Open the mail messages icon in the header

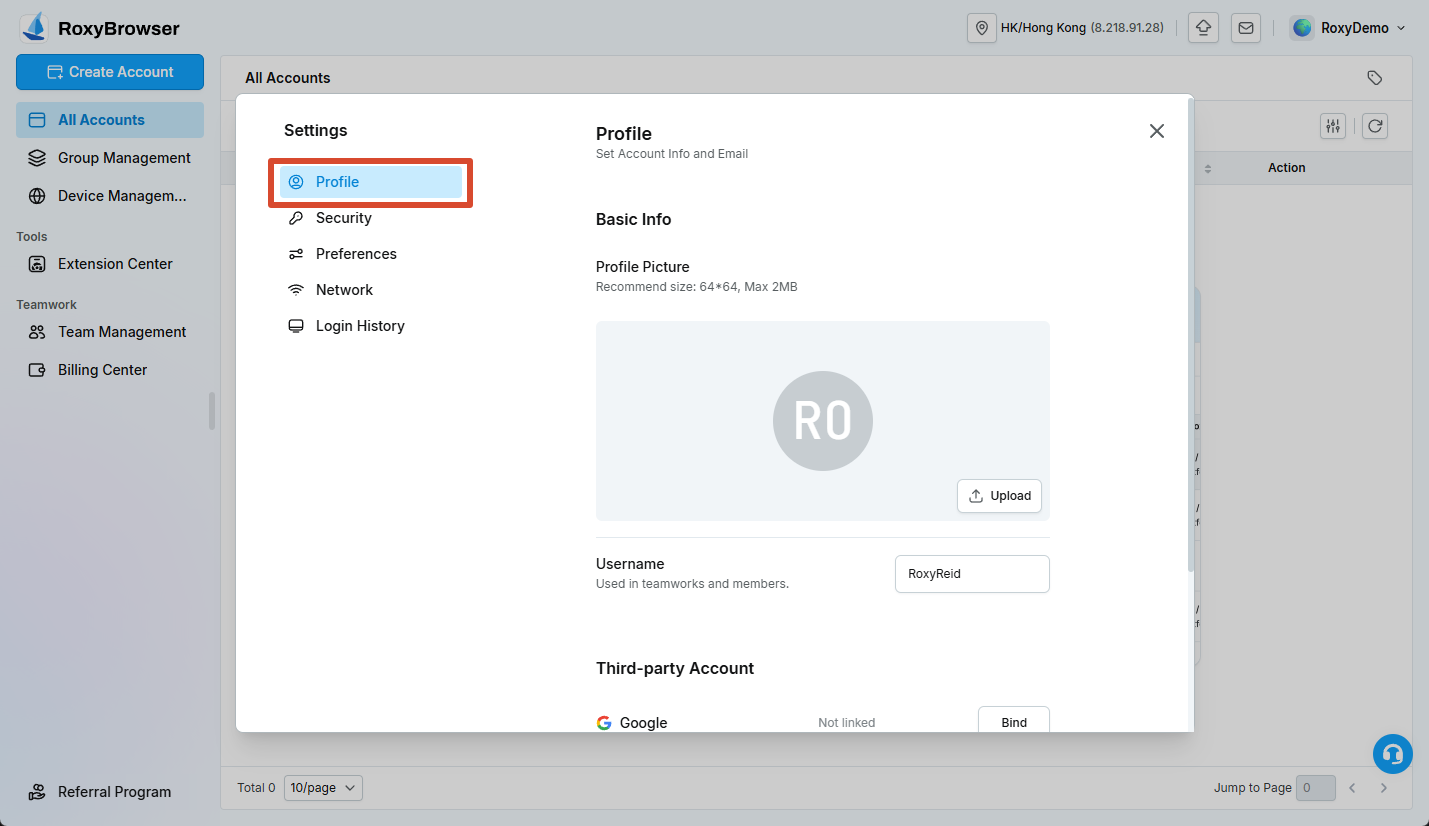tap(1246, 28)
